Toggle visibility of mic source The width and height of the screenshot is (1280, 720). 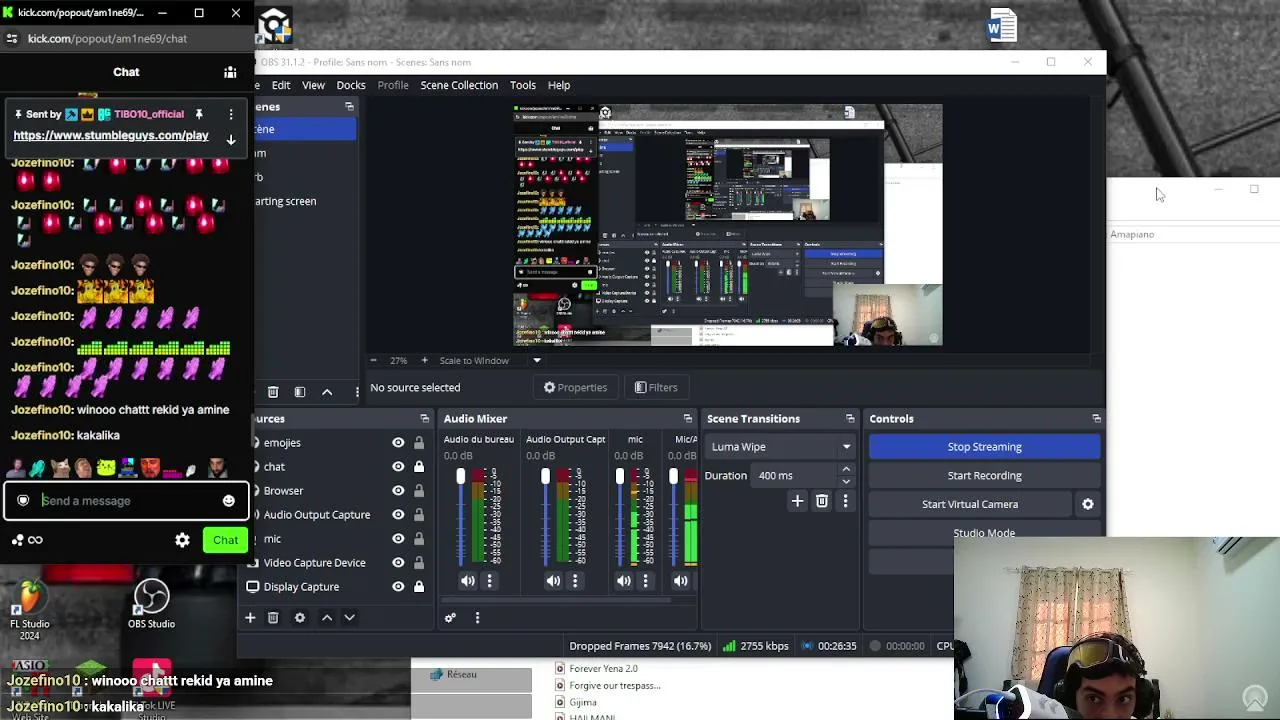pyautogui.click(x=398, y=539)
